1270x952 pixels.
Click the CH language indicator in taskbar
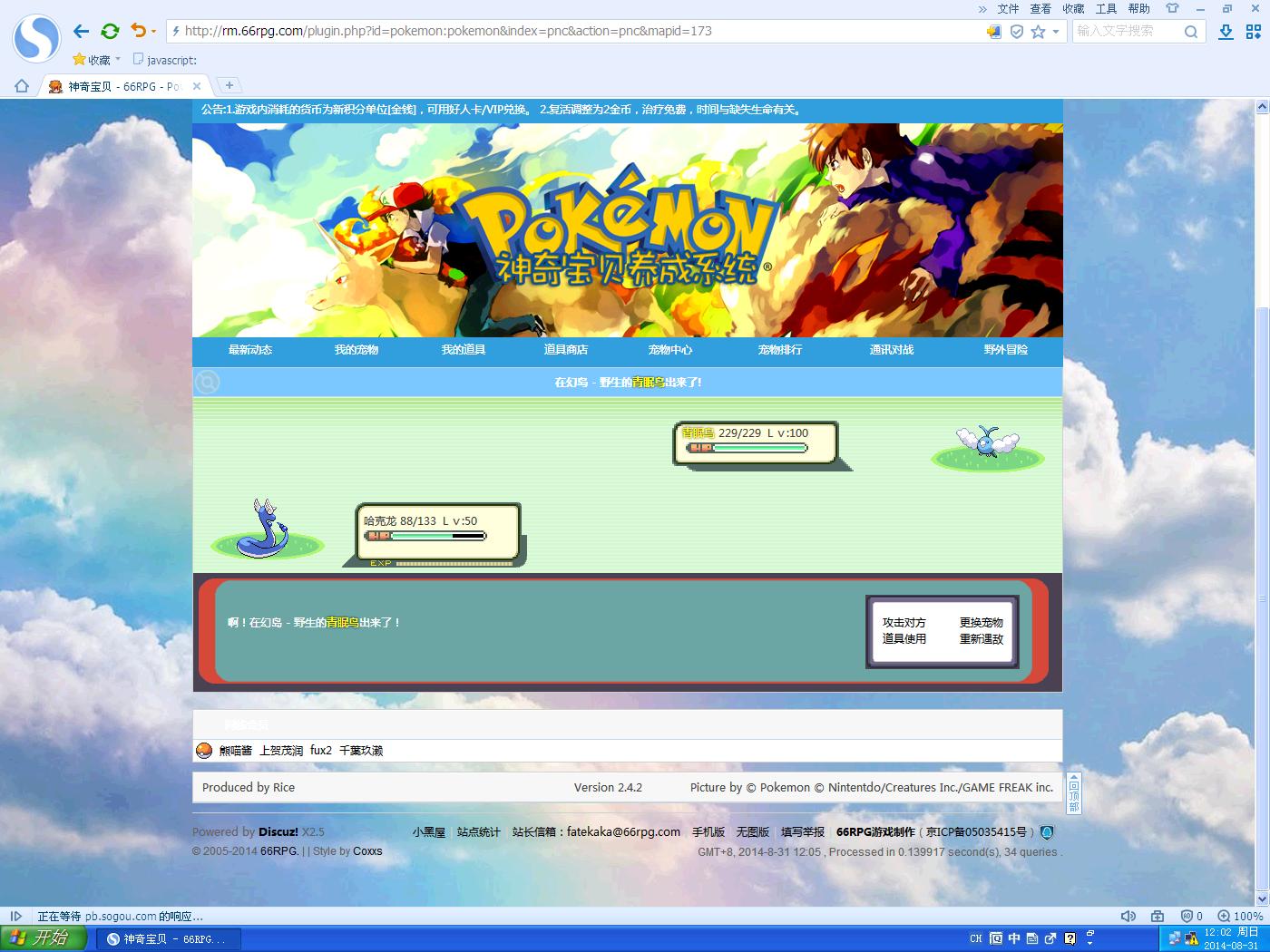tap(975, 938)
